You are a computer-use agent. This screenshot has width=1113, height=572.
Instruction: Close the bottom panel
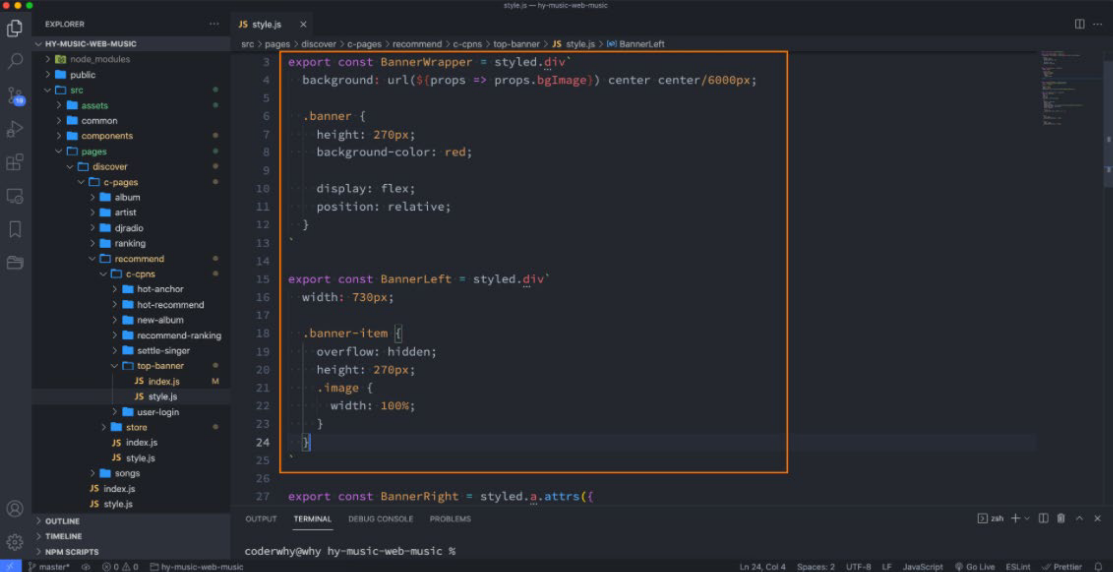click(x=1098, y=519)
